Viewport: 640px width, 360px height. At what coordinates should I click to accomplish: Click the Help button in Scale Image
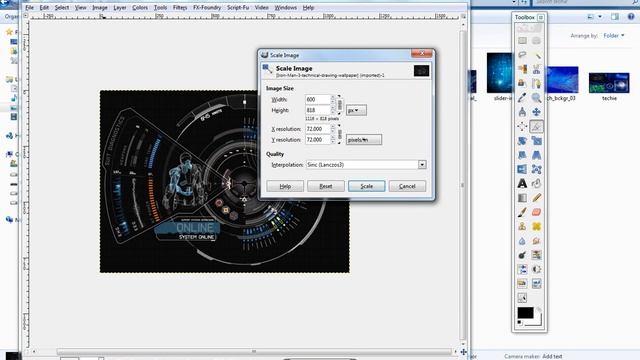click(285, 186)
